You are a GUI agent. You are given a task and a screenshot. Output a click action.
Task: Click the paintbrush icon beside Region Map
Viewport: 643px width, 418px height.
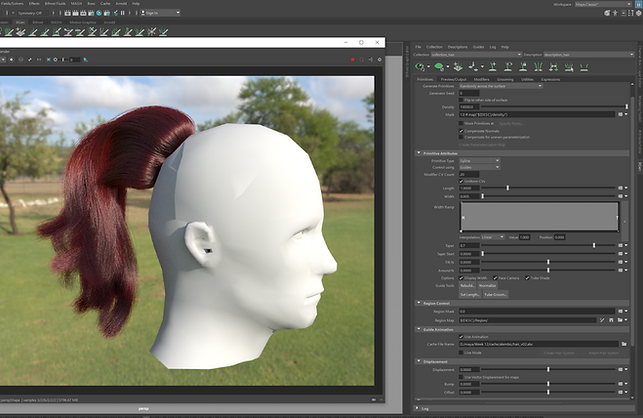pos(602,320)
